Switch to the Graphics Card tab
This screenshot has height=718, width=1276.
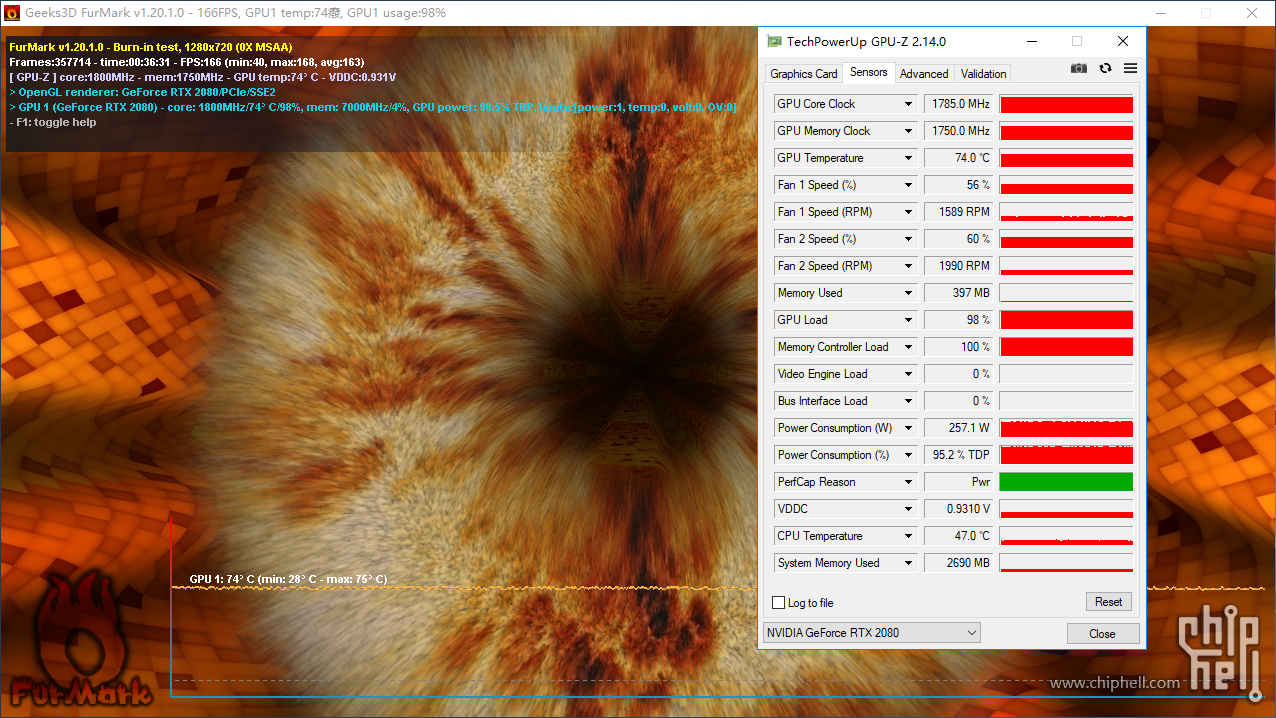pyautogui.click(x=804, y=74)
